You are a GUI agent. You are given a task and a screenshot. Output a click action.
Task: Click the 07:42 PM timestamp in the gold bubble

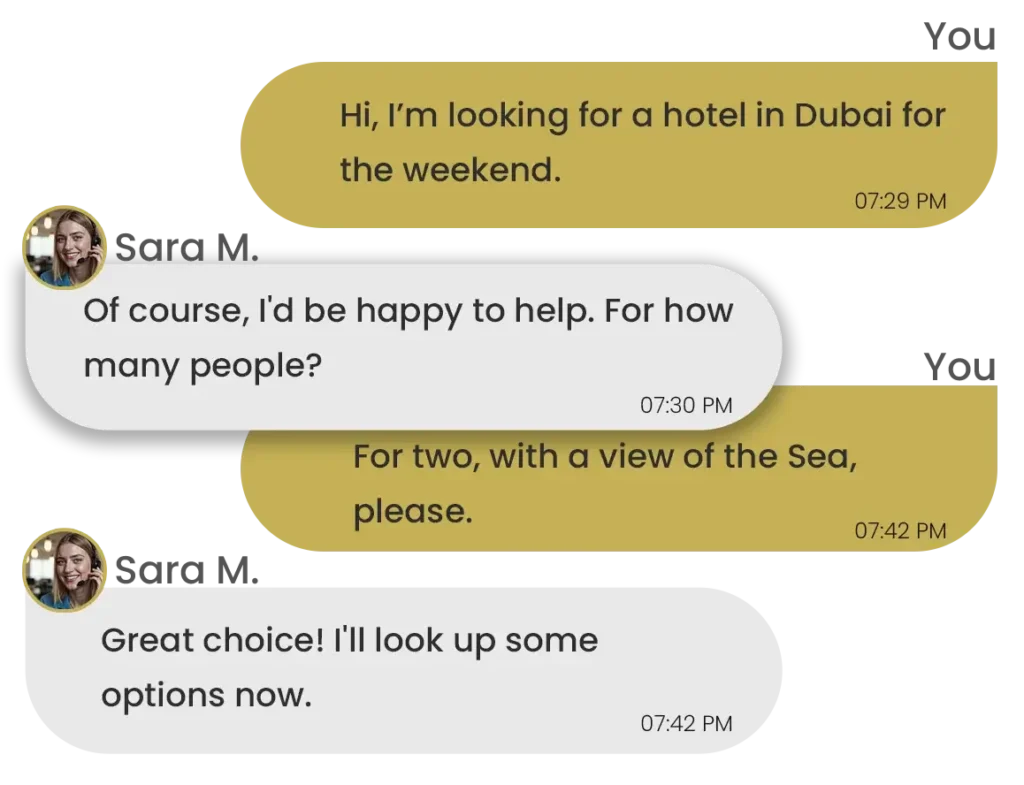tap(900, 530)
